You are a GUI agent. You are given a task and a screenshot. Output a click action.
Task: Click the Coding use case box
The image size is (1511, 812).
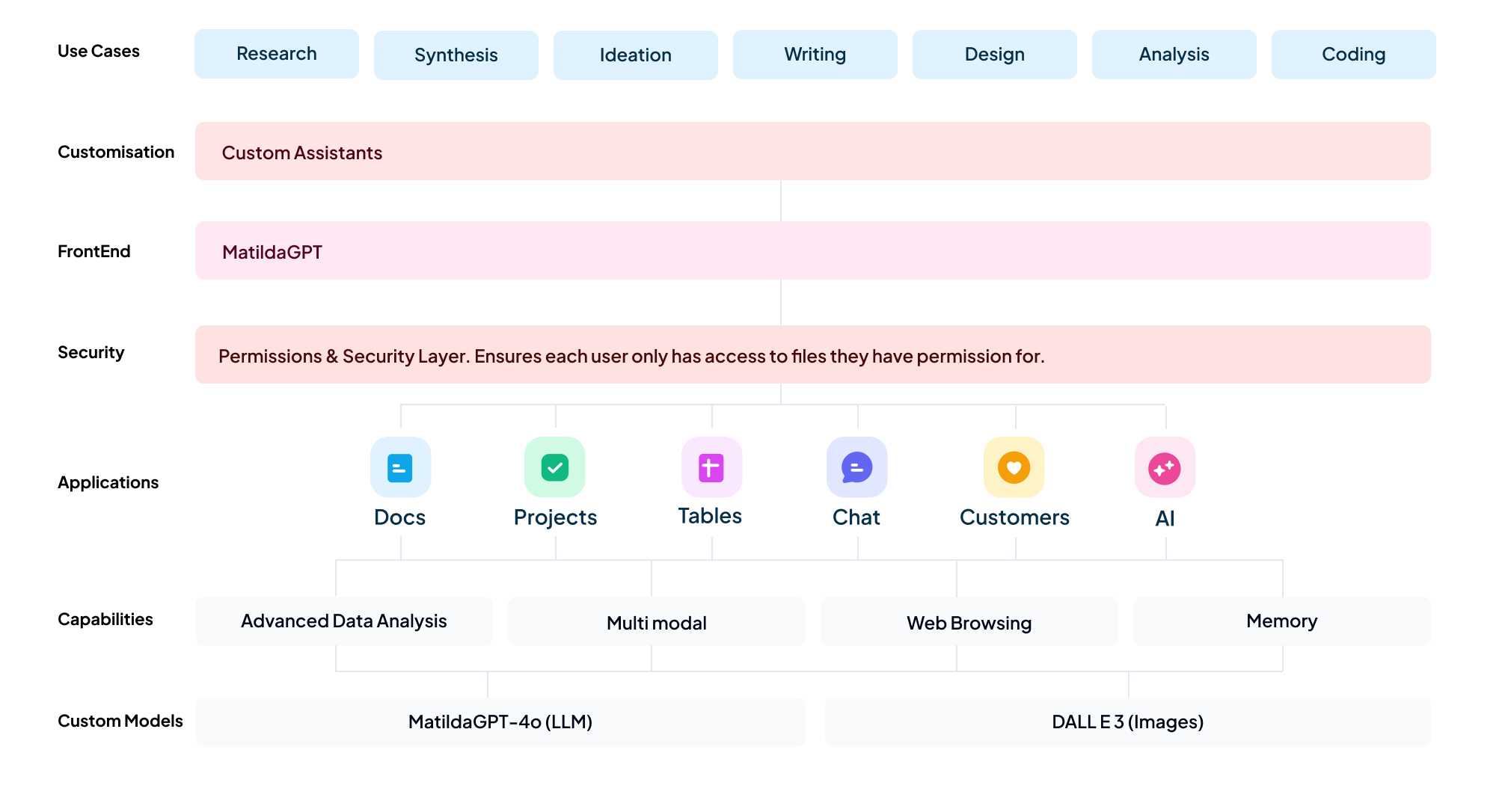(1354, 55)
